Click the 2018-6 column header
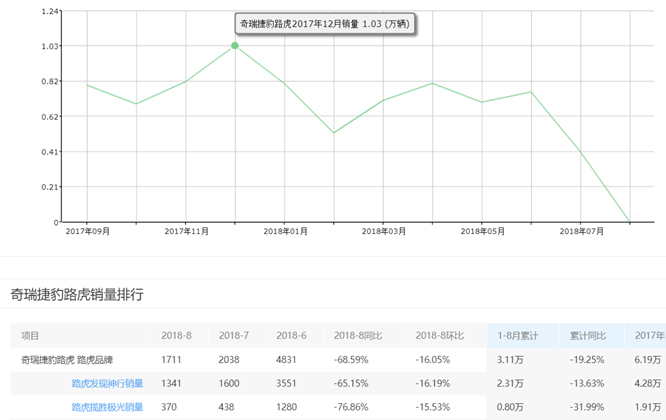Screen dimensions: 666x420 (x=291, y=335)
